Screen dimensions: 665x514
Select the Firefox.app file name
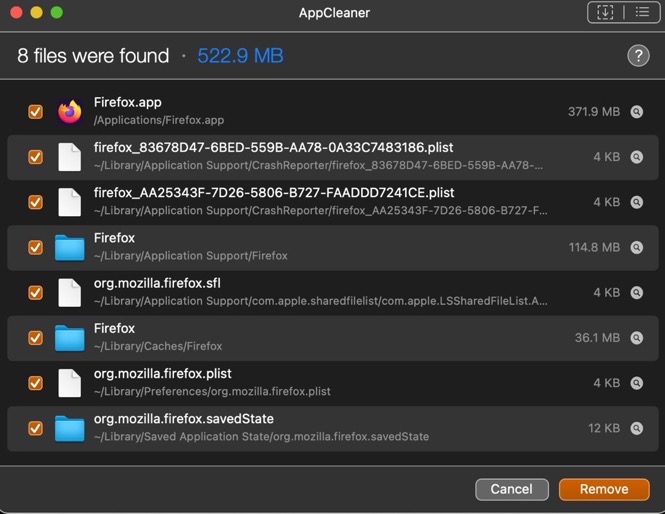click(x=128, y=103)
